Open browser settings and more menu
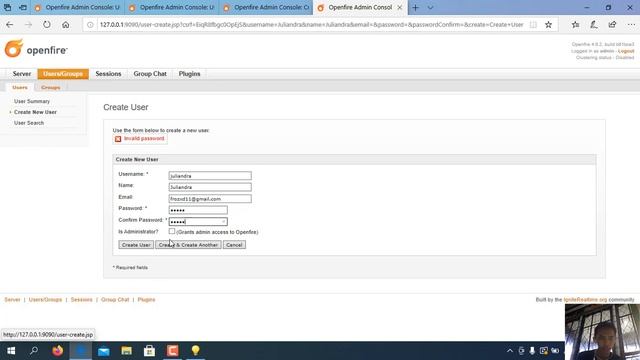The height and width of the screenshot is (360, 640). coord(631,24)
